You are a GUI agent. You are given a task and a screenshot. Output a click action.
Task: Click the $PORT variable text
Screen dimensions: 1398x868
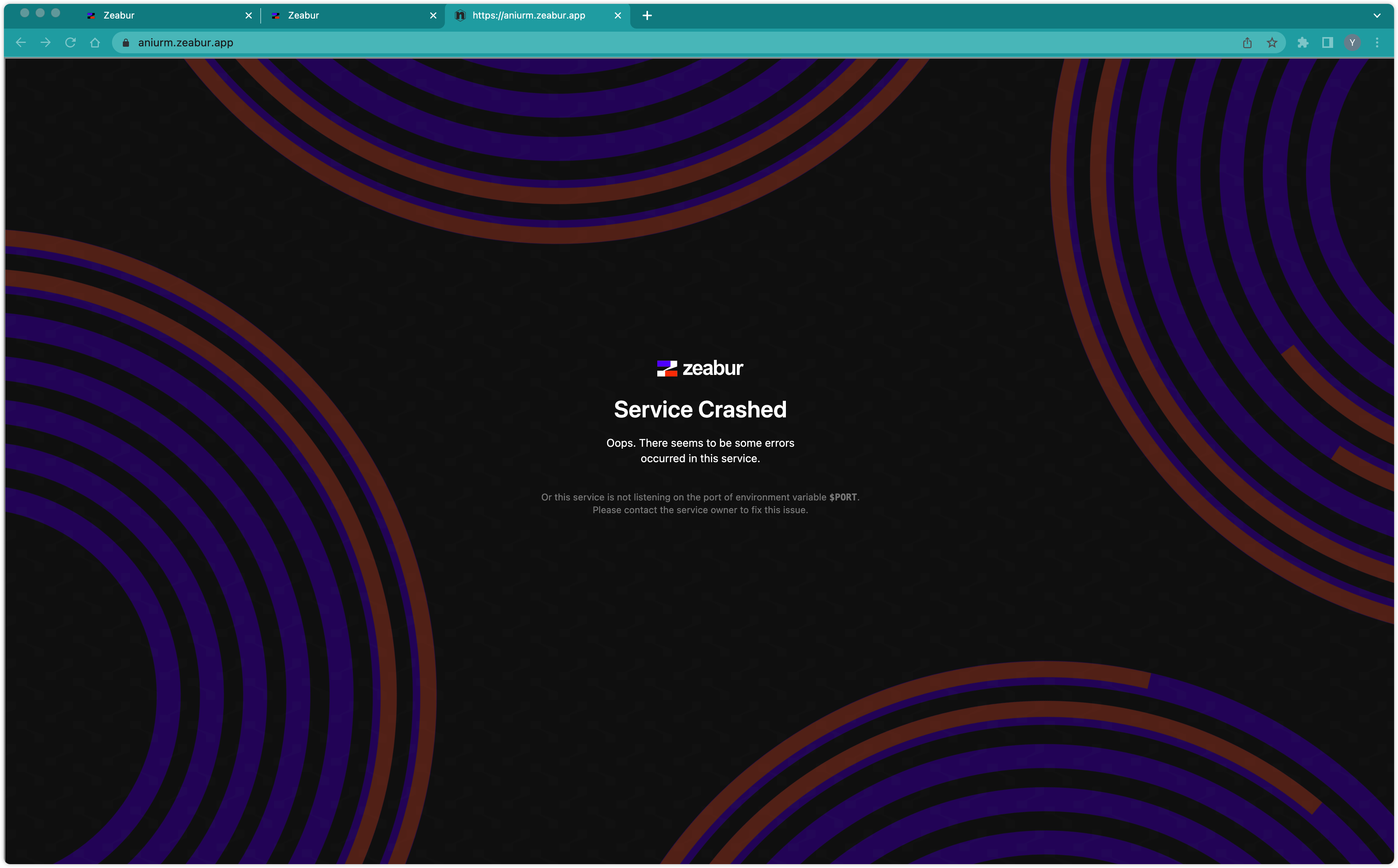pos(842,497)
